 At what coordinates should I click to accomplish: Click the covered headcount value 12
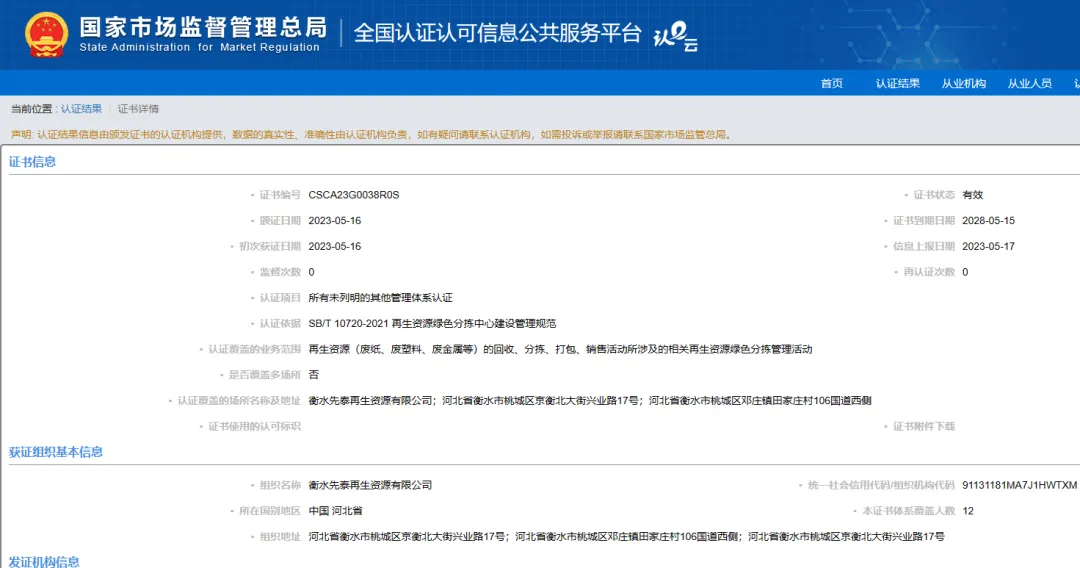(968, 511)
